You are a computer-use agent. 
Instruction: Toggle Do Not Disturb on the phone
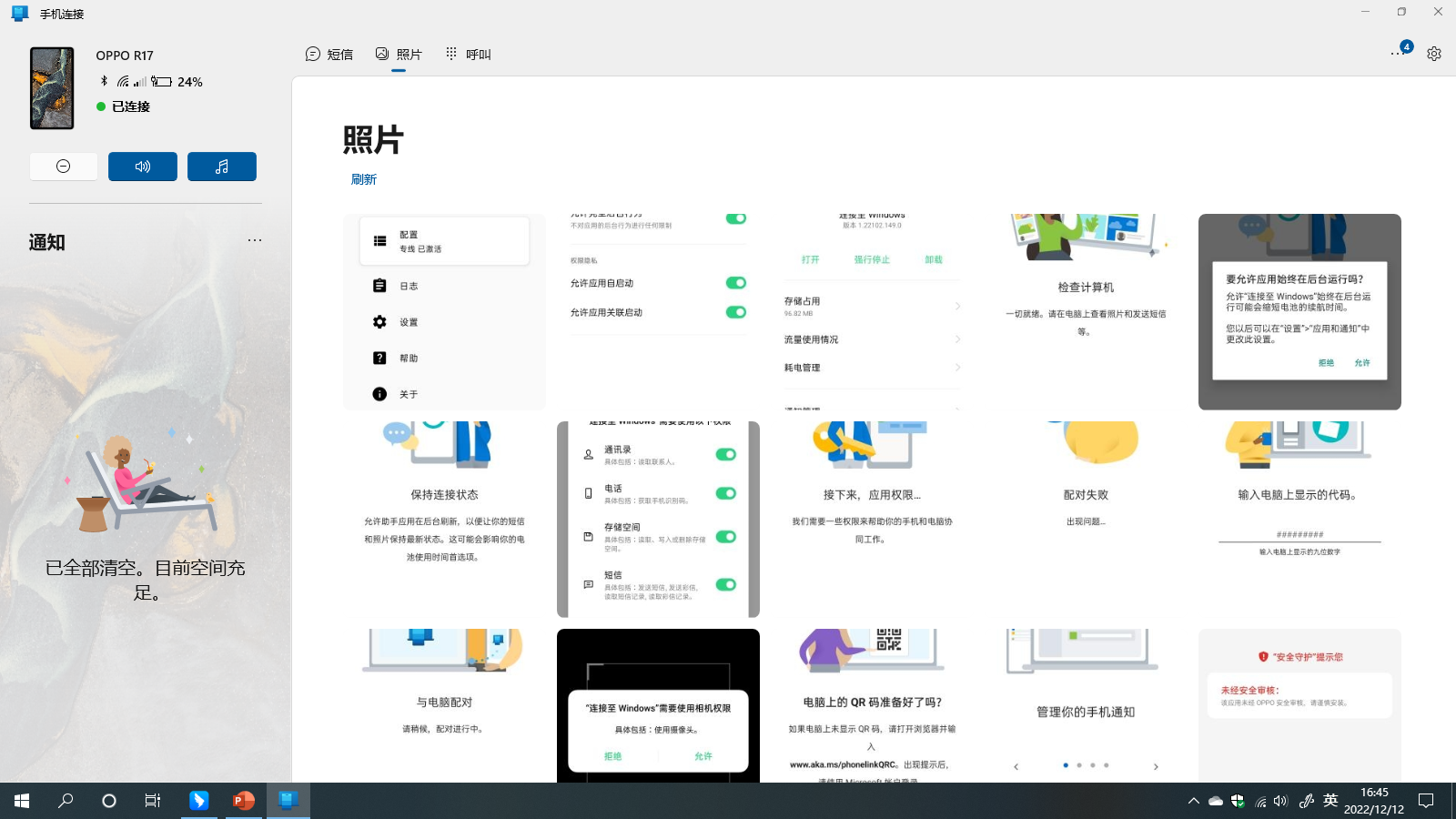click(63, 166)
